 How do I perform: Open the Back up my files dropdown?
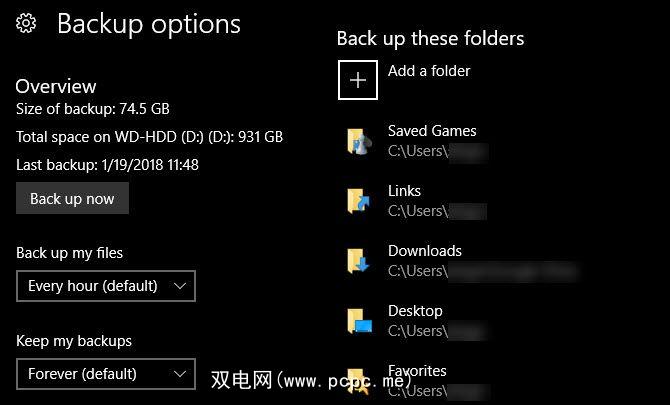[x=105, y=286]
